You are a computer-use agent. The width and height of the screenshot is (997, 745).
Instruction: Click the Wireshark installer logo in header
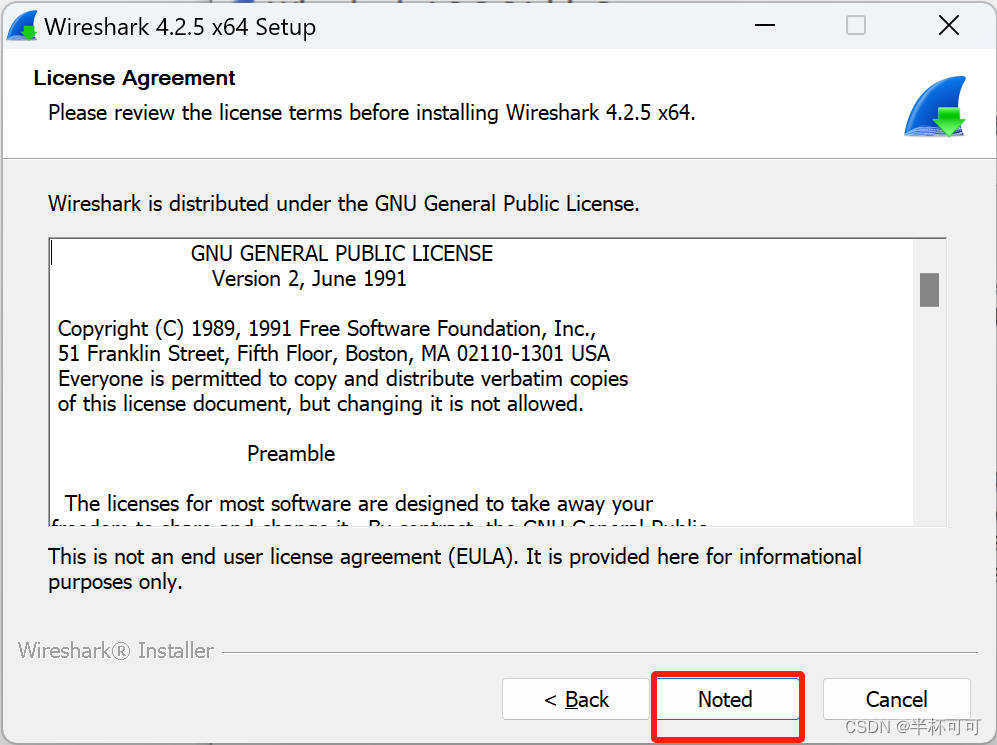pyautogui.click(x=935, y=106)
